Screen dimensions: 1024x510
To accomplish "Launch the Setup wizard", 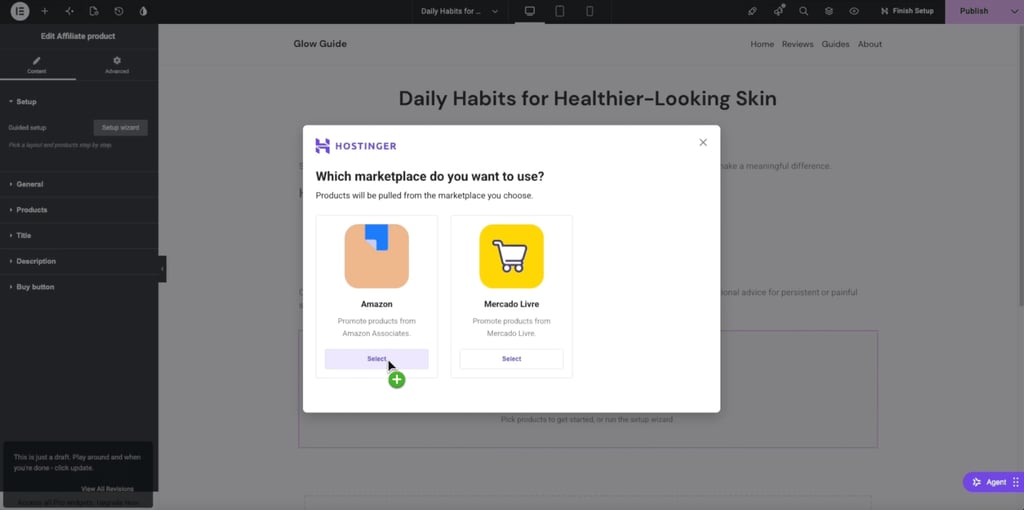I will click(x=120, y=127).
